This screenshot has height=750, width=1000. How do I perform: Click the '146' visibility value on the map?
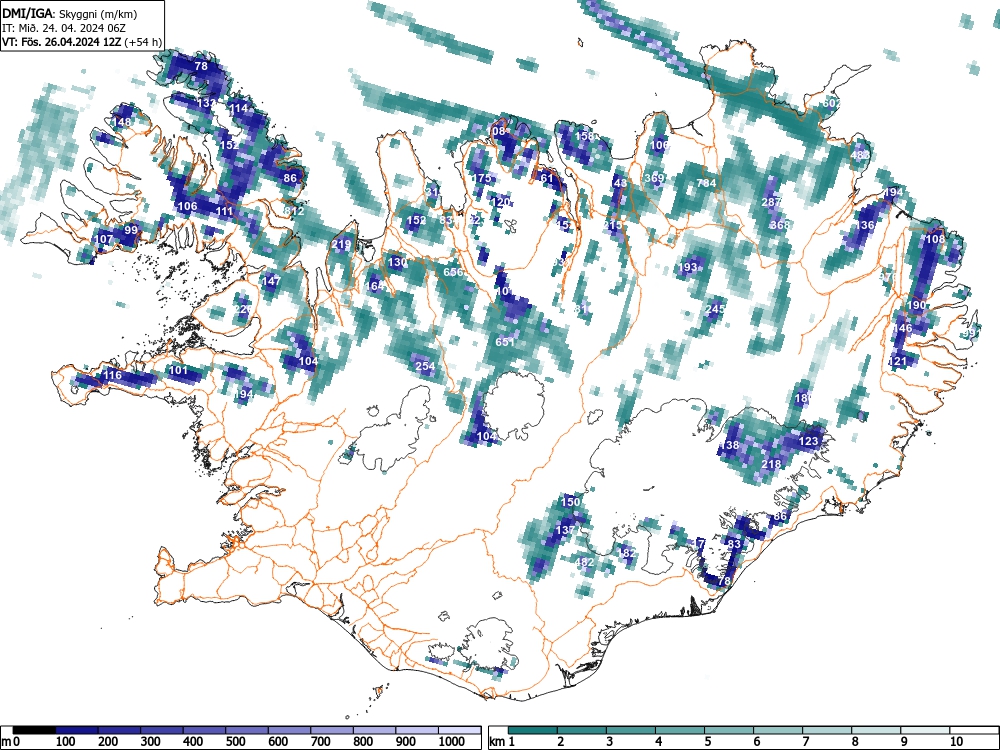coord(902,328)
